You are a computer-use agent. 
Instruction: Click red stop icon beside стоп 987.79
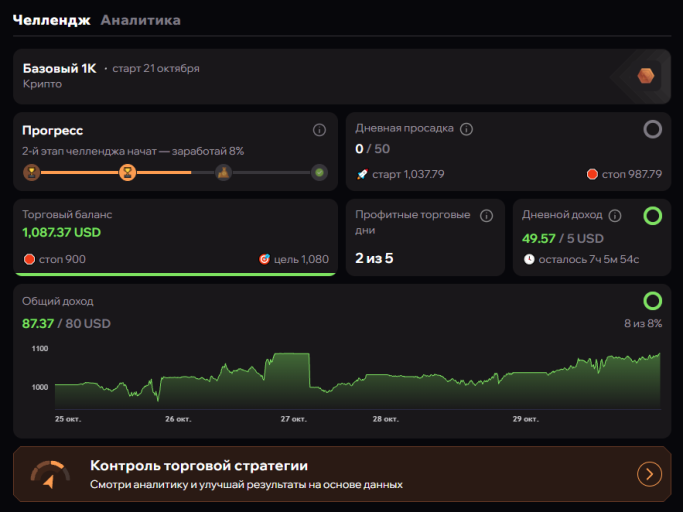[592, 174]
